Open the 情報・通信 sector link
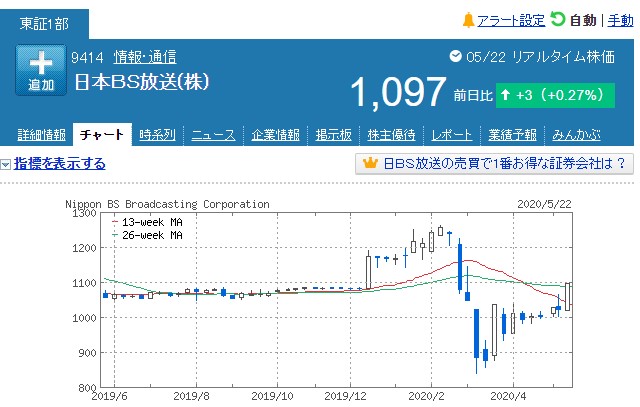 click(x=145, y=57)
